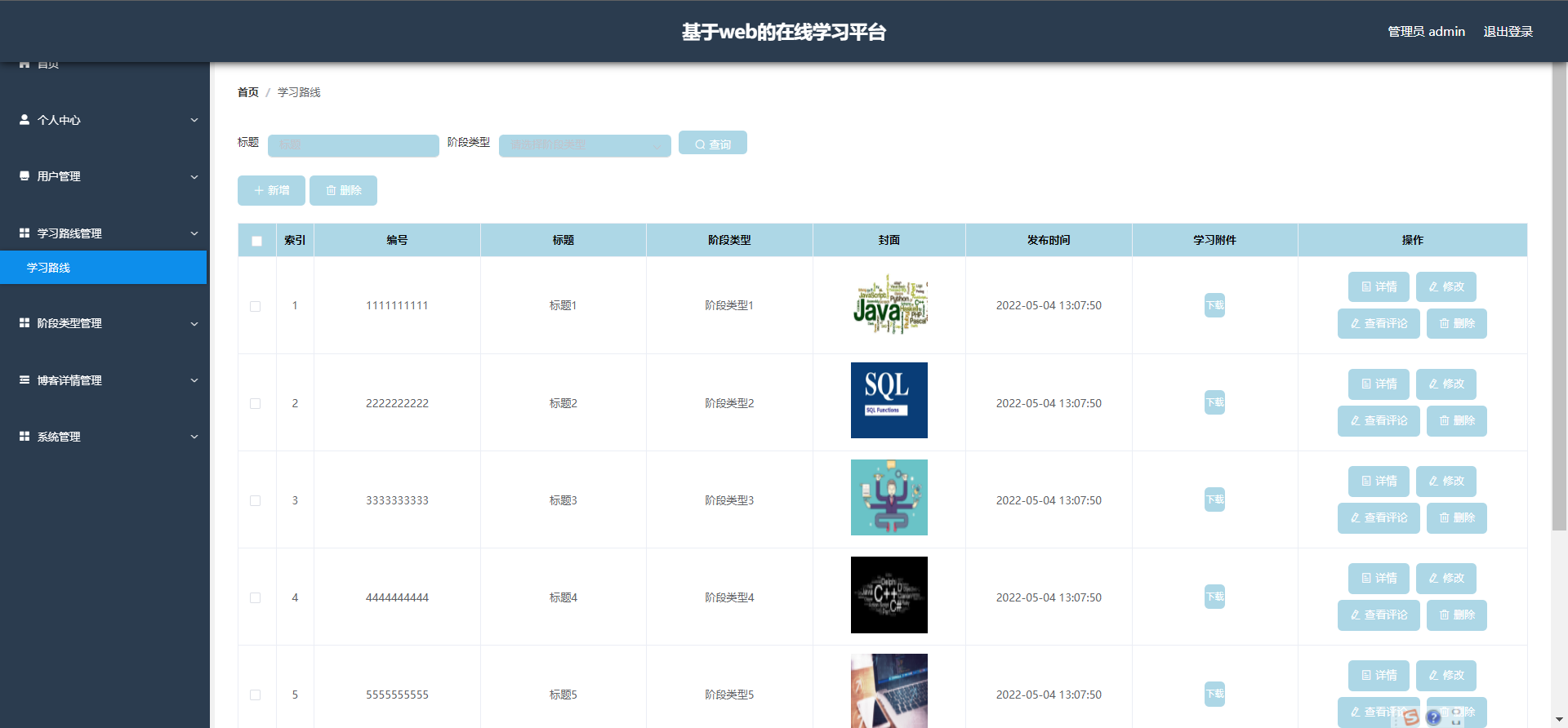This screenshot has height=728, width=1568.
Task: Check the checkbox for row 标题4
Action: point(255,597)
